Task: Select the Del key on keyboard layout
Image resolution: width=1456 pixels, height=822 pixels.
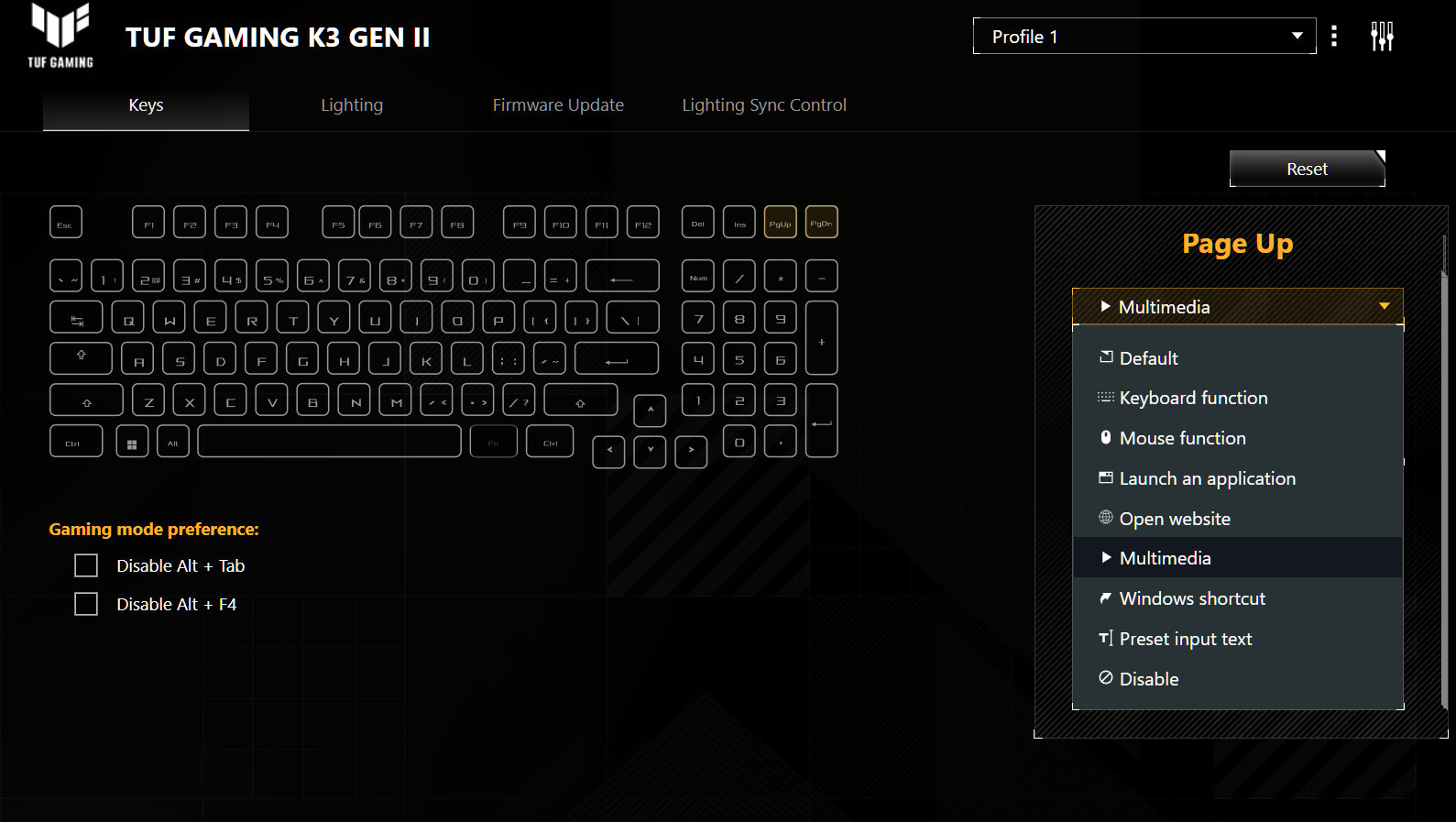Action: (698, 223)
